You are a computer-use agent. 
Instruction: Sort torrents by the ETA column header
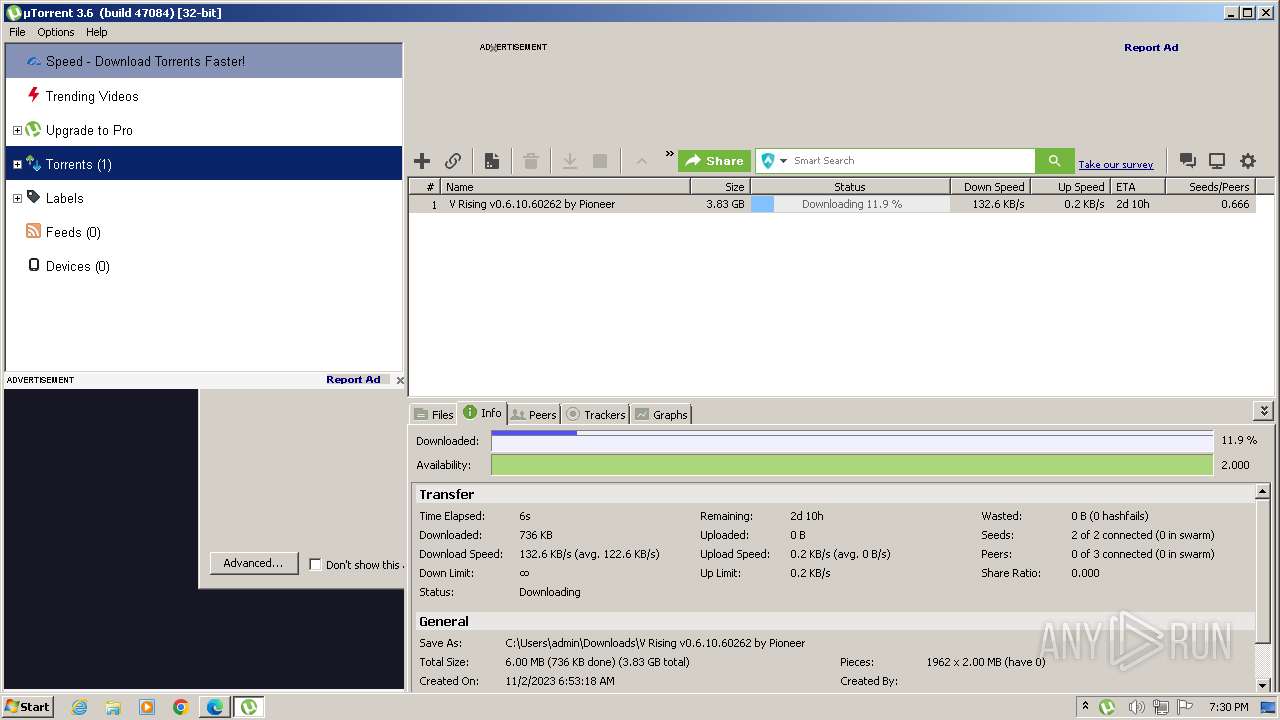pos(1138,187)
